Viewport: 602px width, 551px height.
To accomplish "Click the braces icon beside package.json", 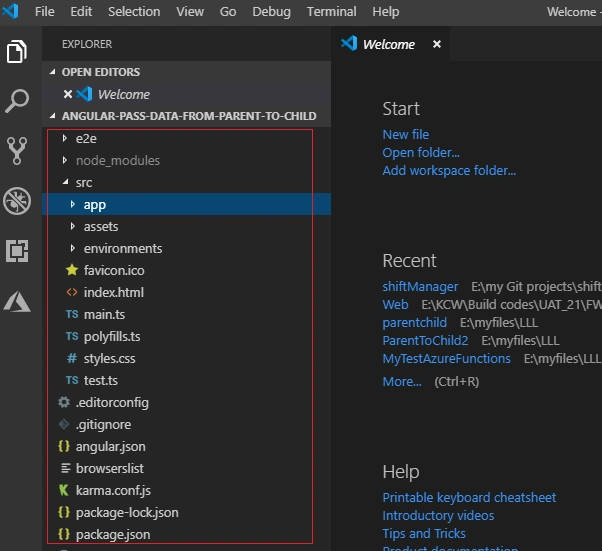I will pos(64,534).
